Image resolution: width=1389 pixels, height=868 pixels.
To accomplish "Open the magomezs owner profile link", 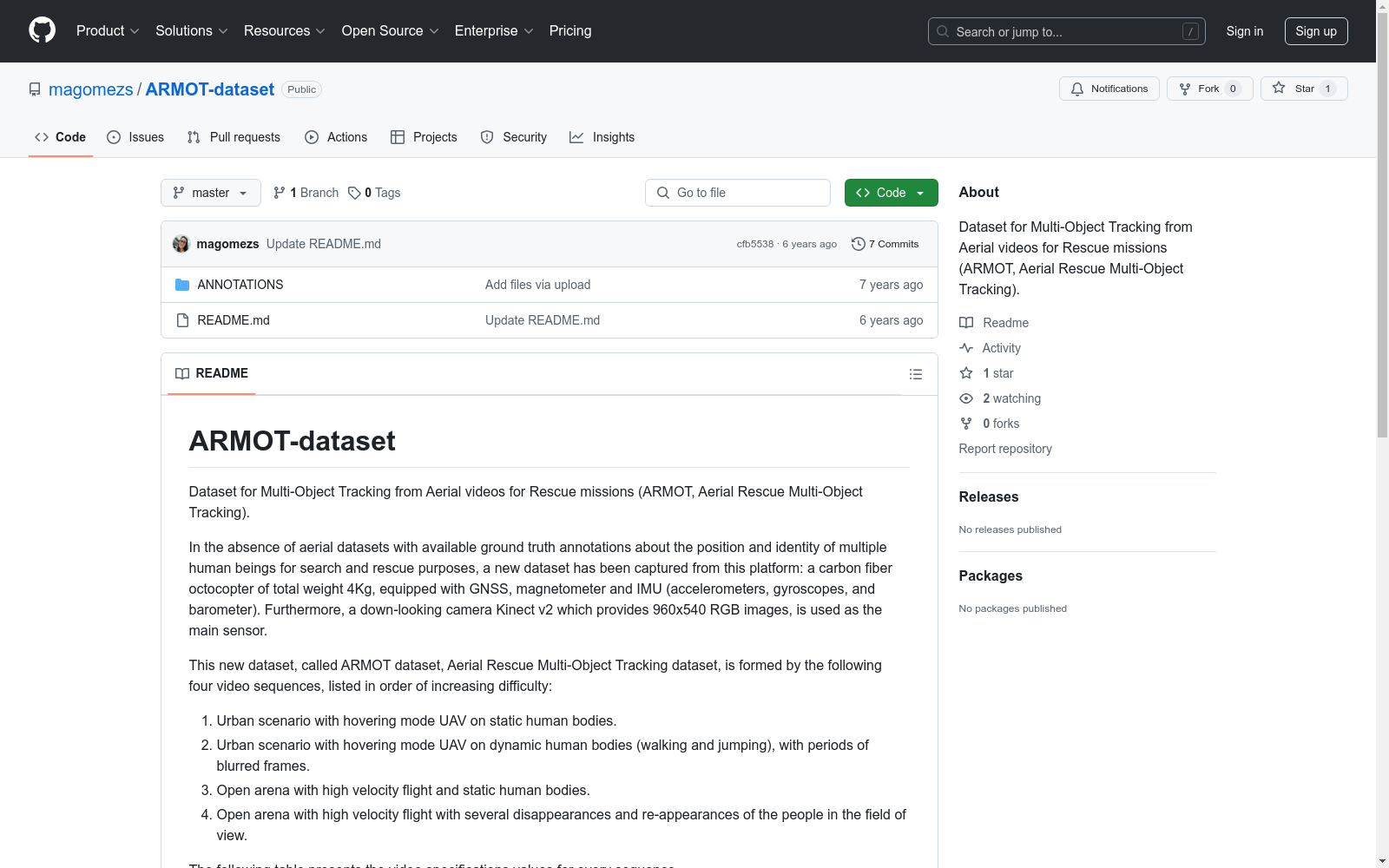I will coord(91,89).
